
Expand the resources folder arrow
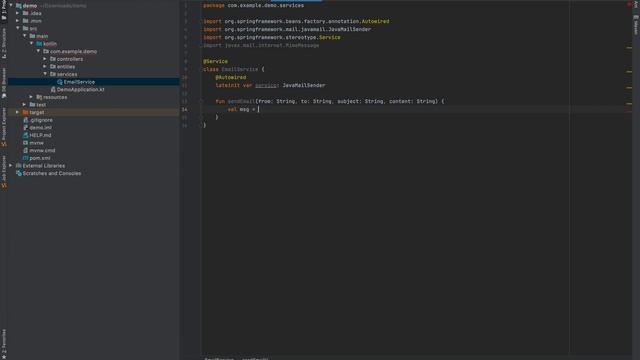pos(31,97)
